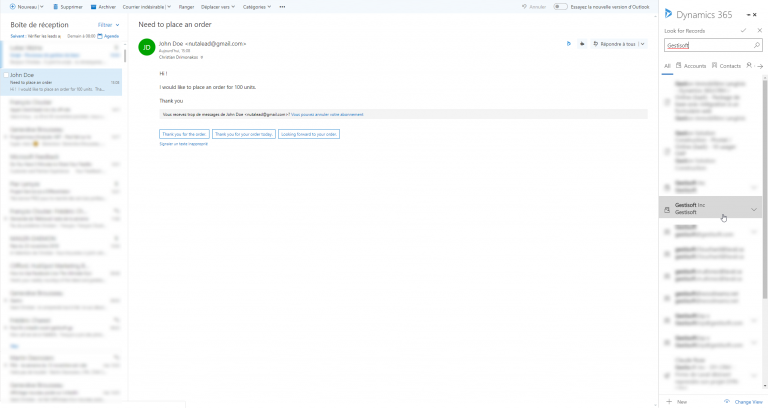Image resolution: width=768 pixels, height=408 pixels.
Task: Click Change View in Dynamics pane
Action: point(743,402)
